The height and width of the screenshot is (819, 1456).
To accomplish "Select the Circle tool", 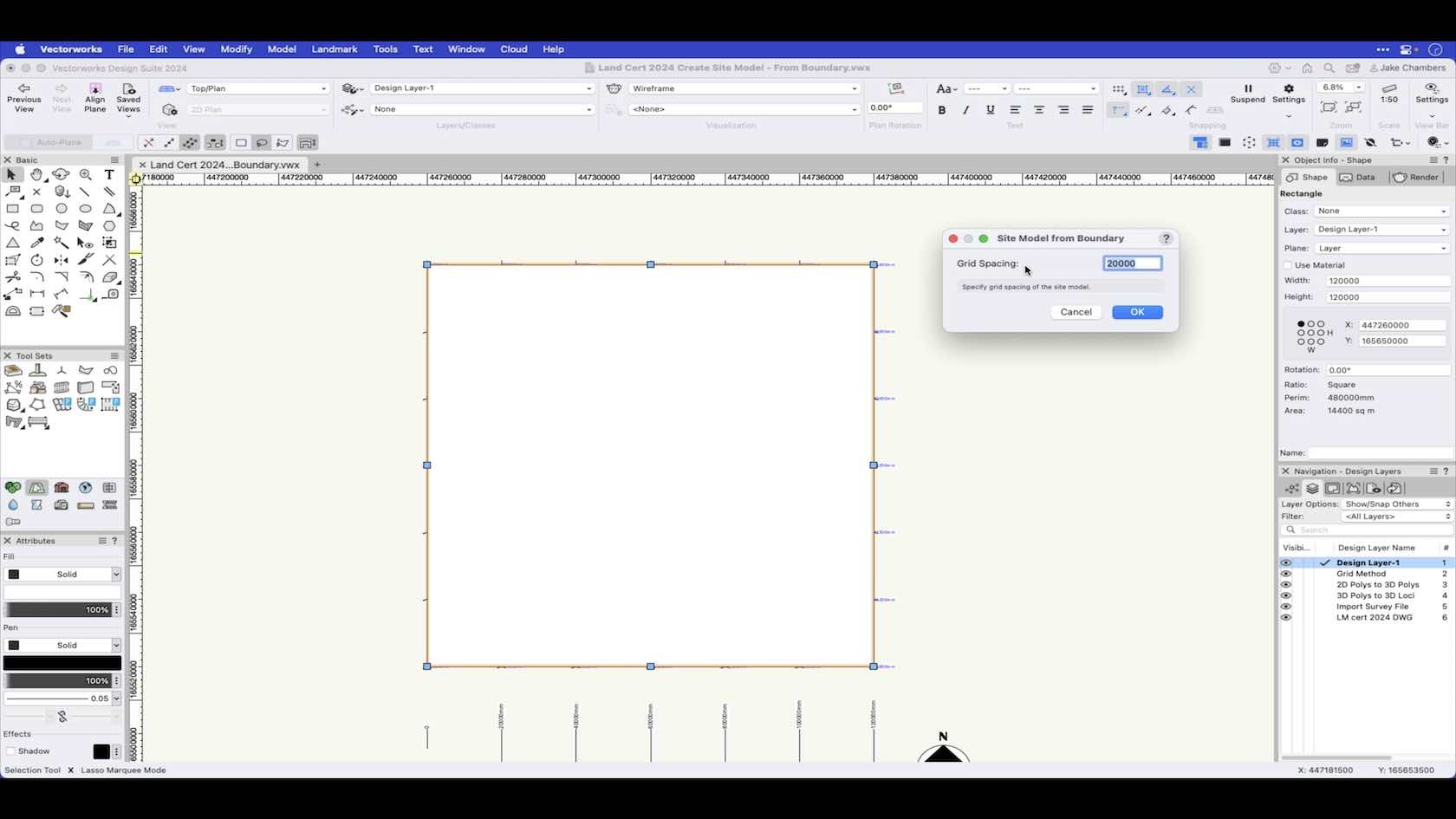I will [61, 209].
